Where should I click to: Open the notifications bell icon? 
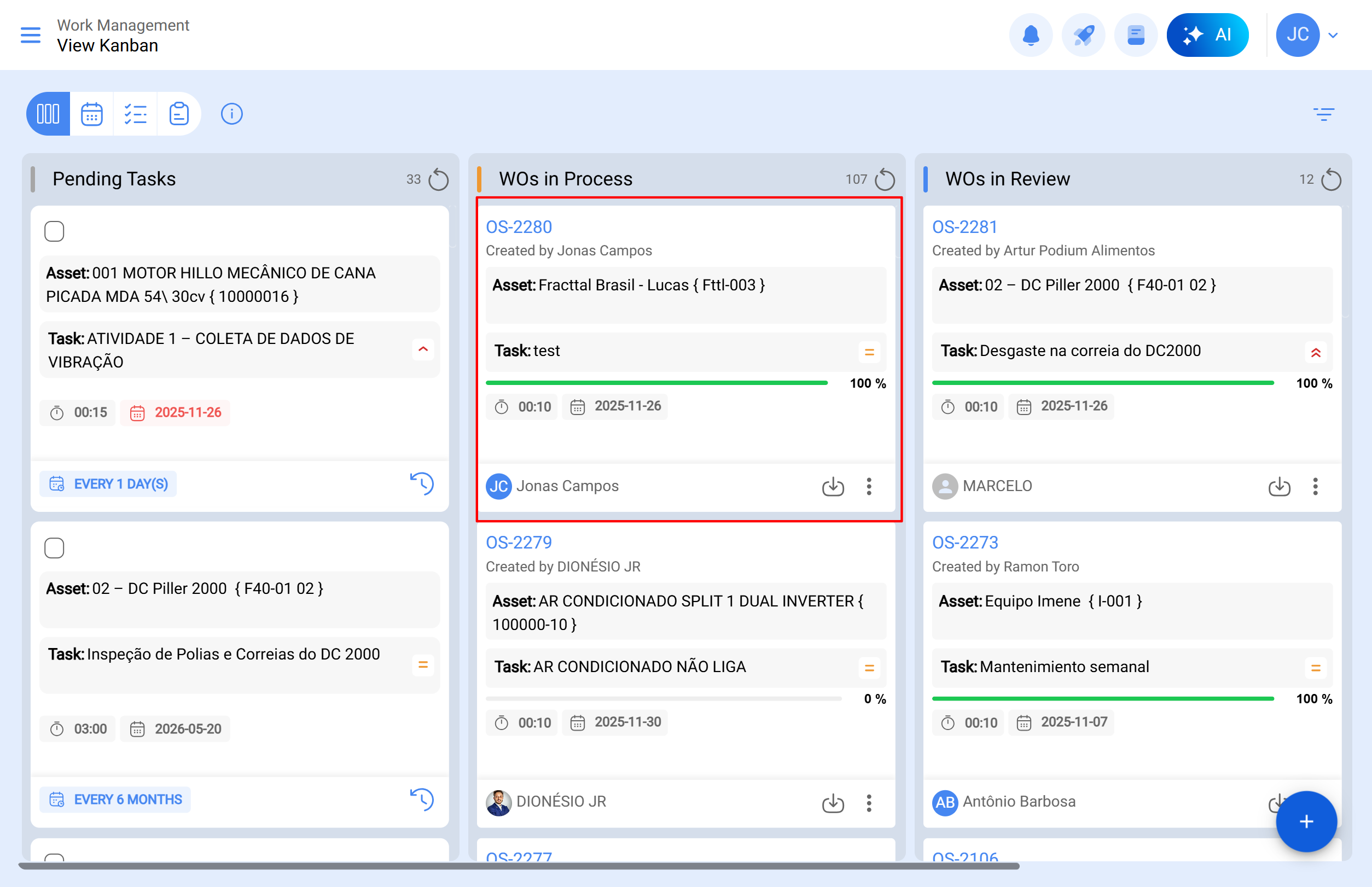pyautogui.click(x=1030, y=35)
